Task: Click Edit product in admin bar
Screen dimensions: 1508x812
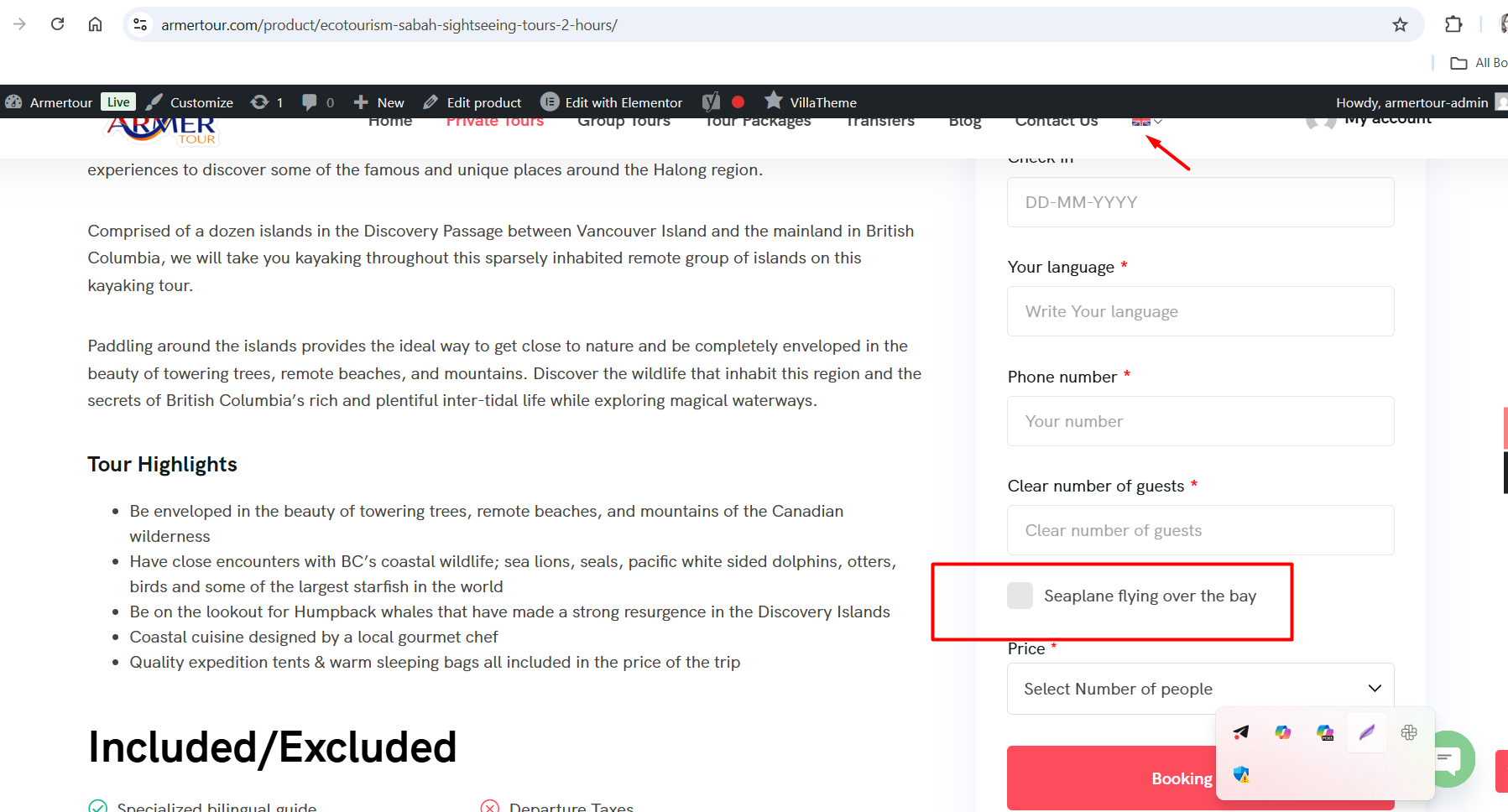Action: [x=472, y=102]
